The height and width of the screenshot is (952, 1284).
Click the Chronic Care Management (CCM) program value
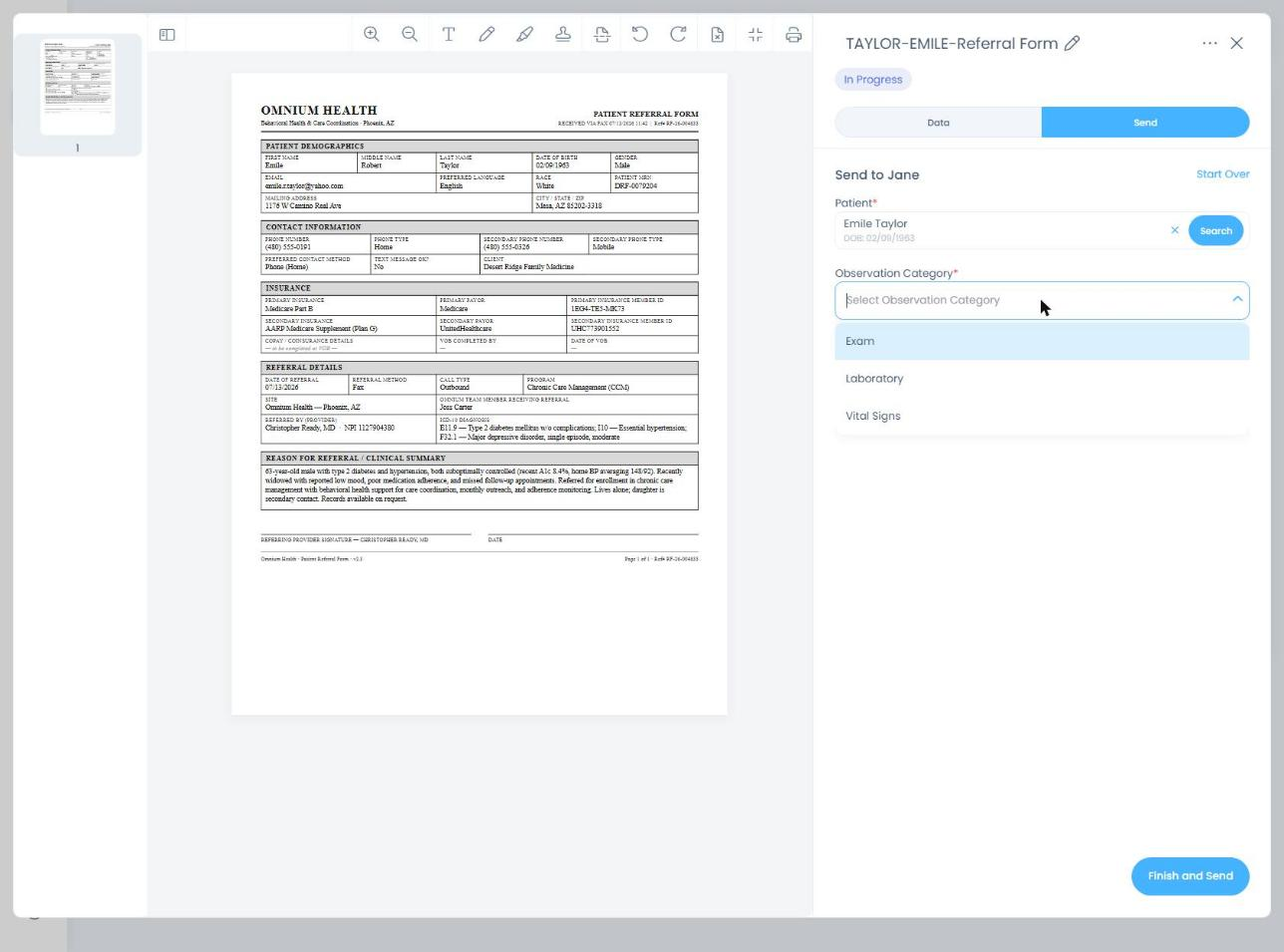pyautogui.click(x=578, y=388)
